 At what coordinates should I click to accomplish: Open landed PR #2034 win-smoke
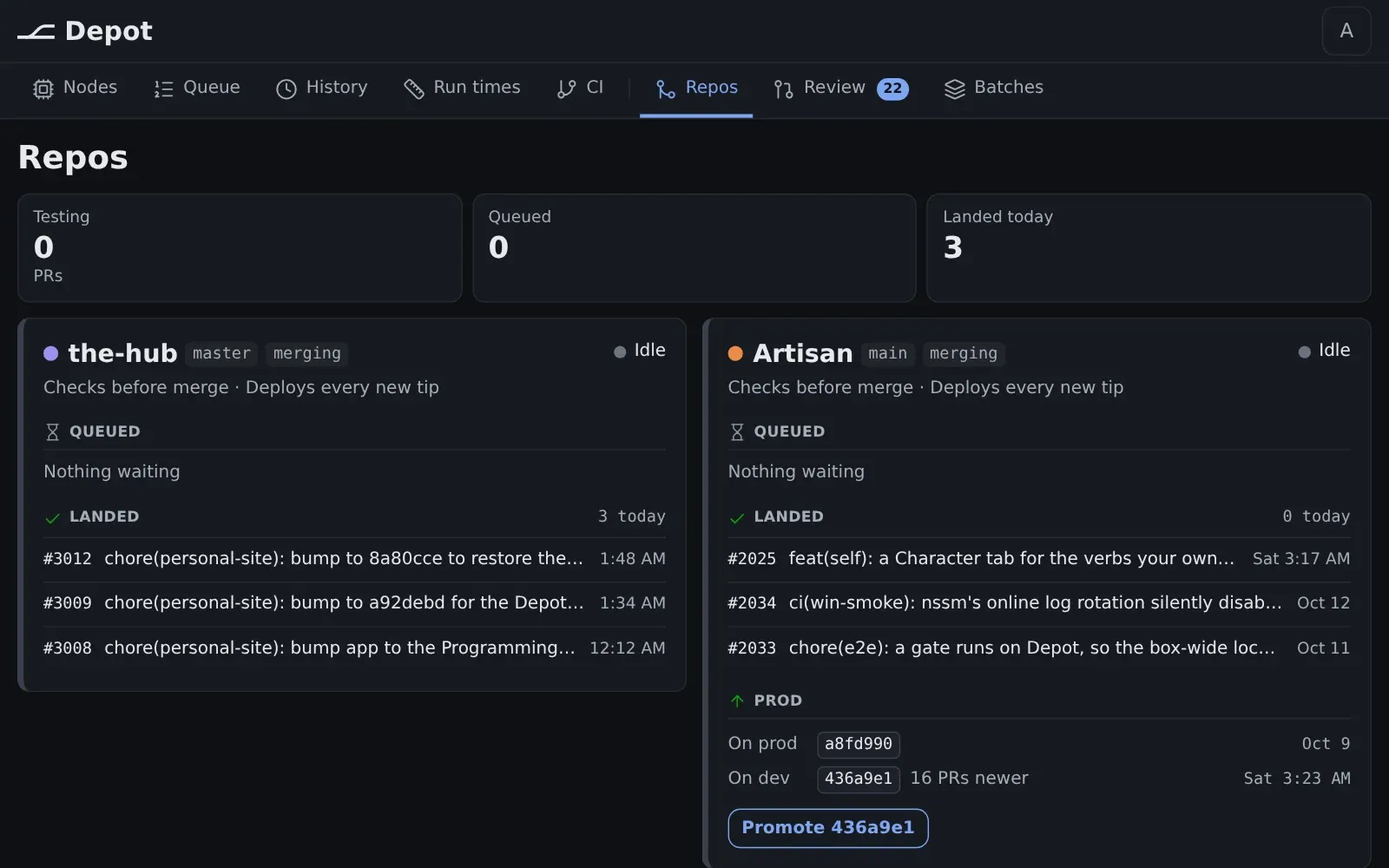[x=1039, y=603]
